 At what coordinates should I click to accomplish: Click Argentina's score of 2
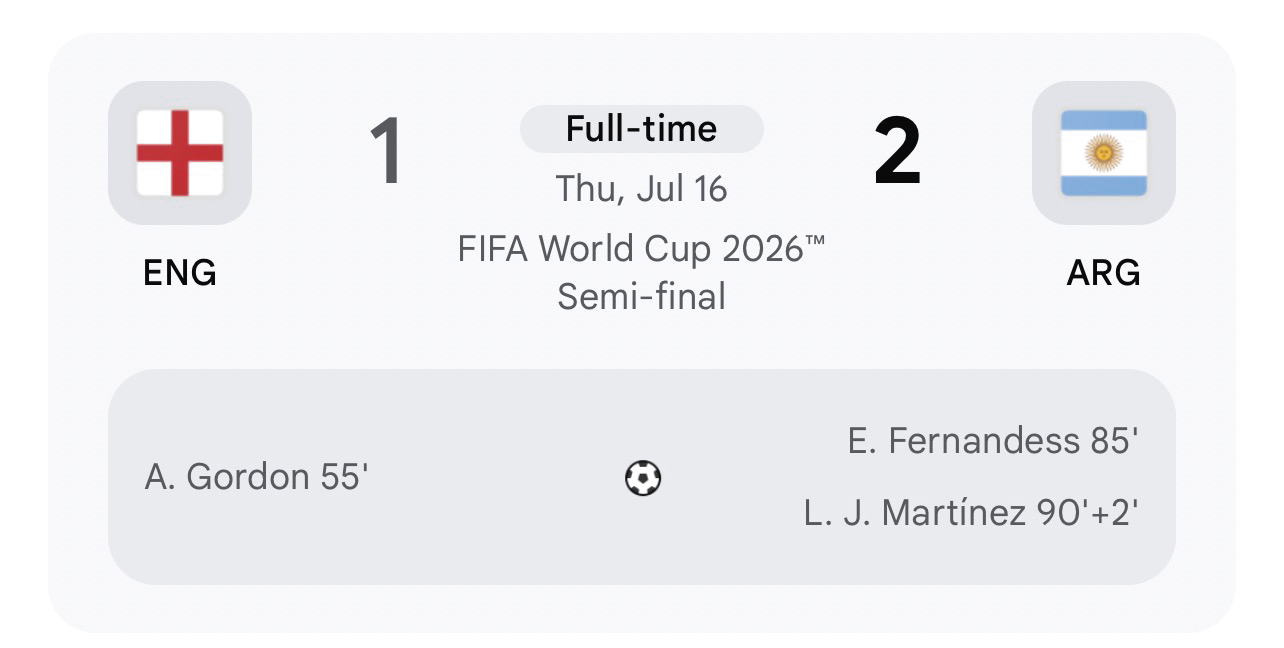point(897,151)
